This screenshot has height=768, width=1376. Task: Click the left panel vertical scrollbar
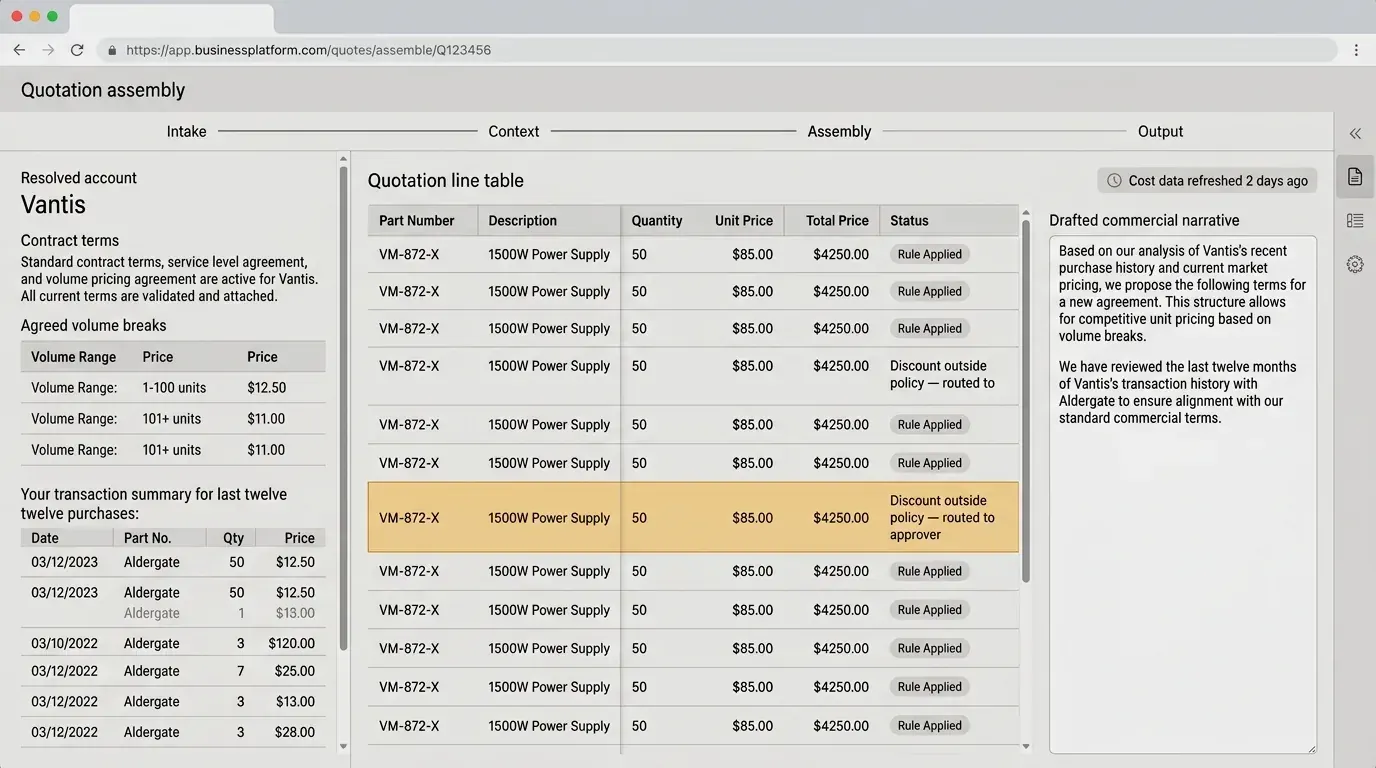click(344, 408)
